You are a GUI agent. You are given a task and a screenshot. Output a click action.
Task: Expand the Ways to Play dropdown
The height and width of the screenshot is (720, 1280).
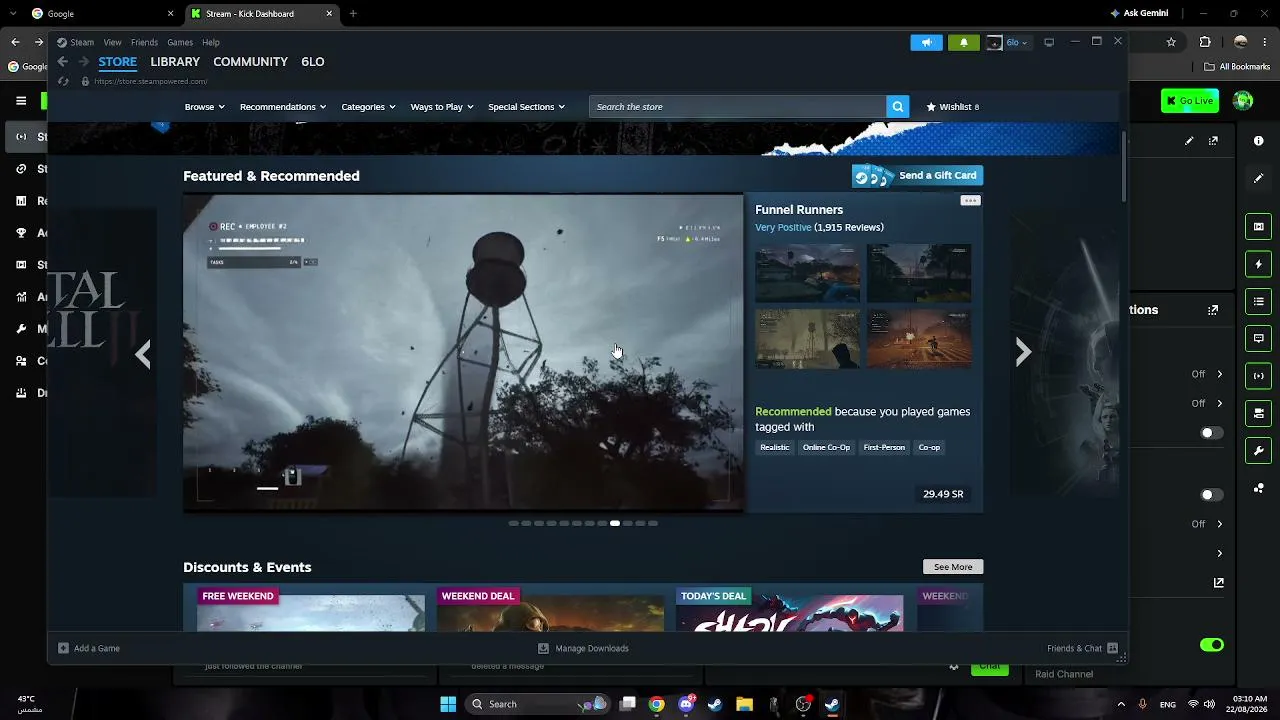pyautogui.click(x=441, y=107)
